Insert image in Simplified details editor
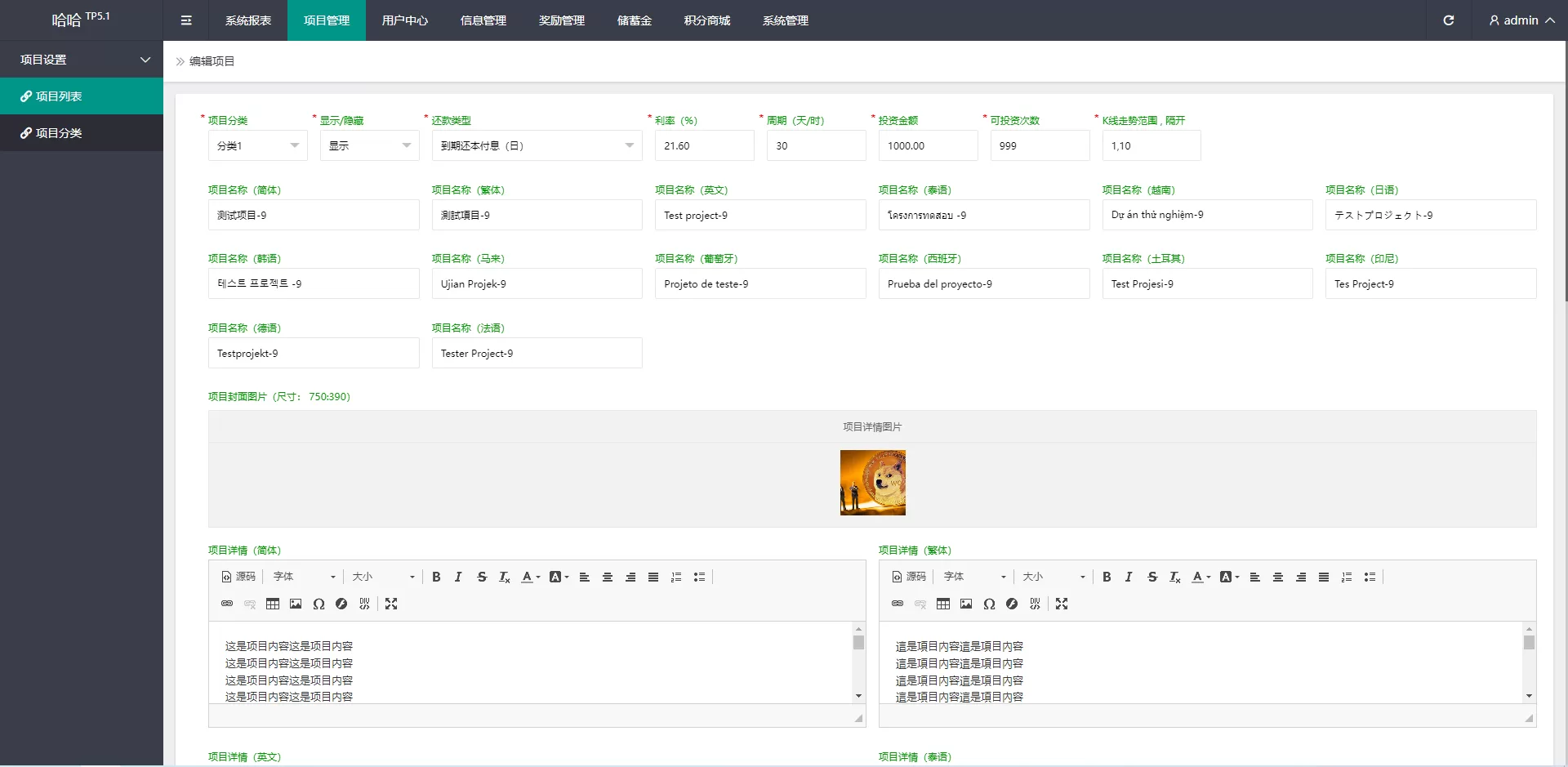This screenshot has width=1568, height=767. click(x=296, y=604)
